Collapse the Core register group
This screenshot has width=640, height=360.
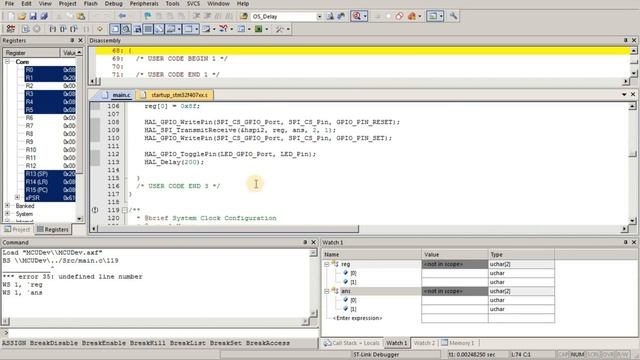point(7,62)
